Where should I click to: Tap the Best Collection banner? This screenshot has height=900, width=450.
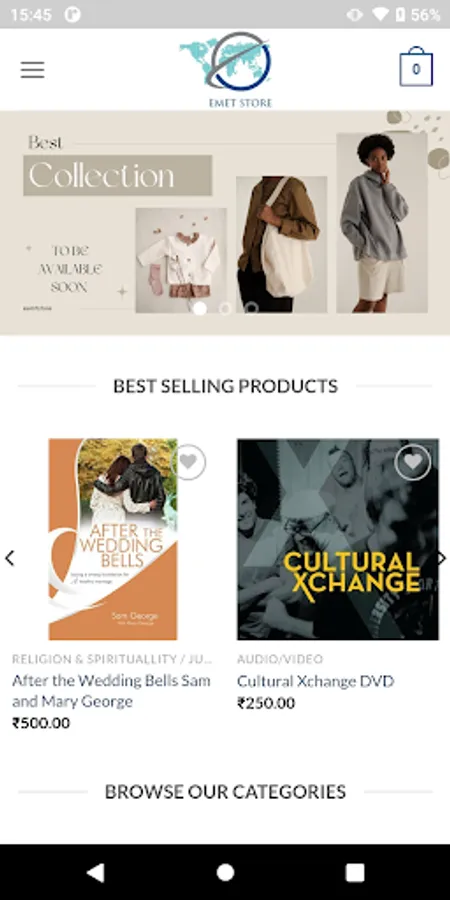pos(225,223)
